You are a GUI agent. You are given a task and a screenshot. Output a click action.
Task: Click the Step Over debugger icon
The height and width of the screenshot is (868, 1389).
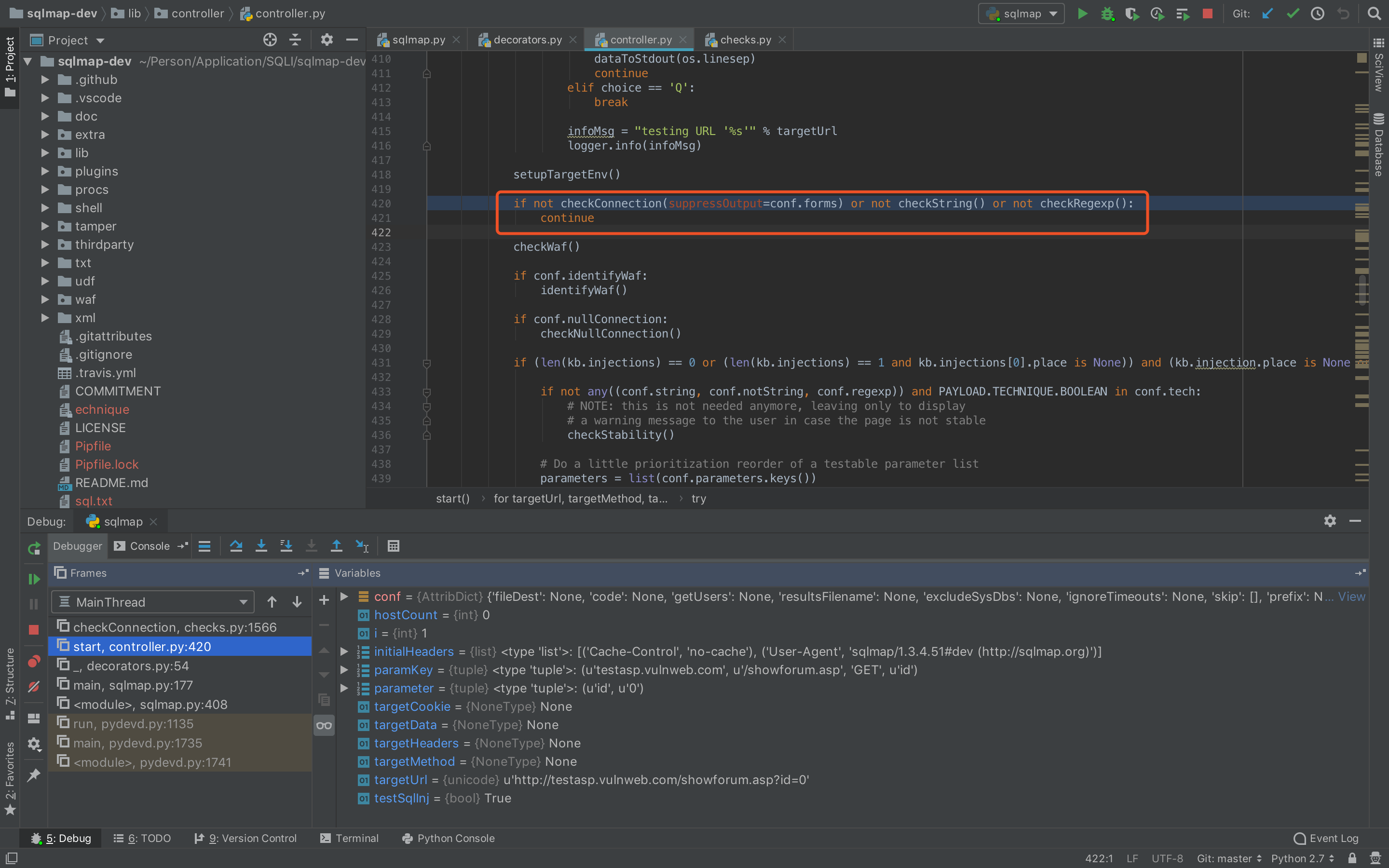pos(236,546)
